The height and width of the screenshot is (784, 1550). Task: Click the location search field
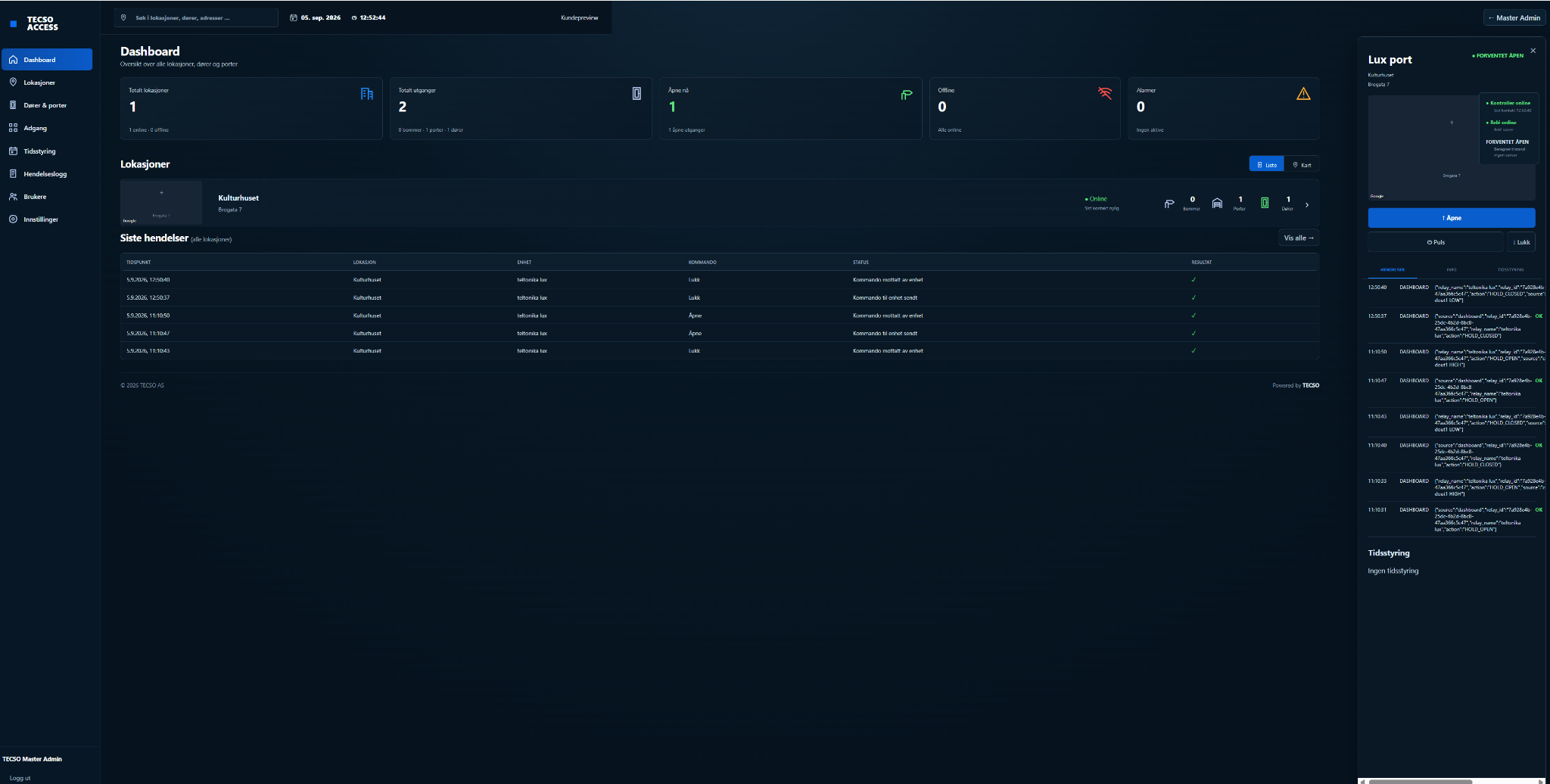coord(196,17)
